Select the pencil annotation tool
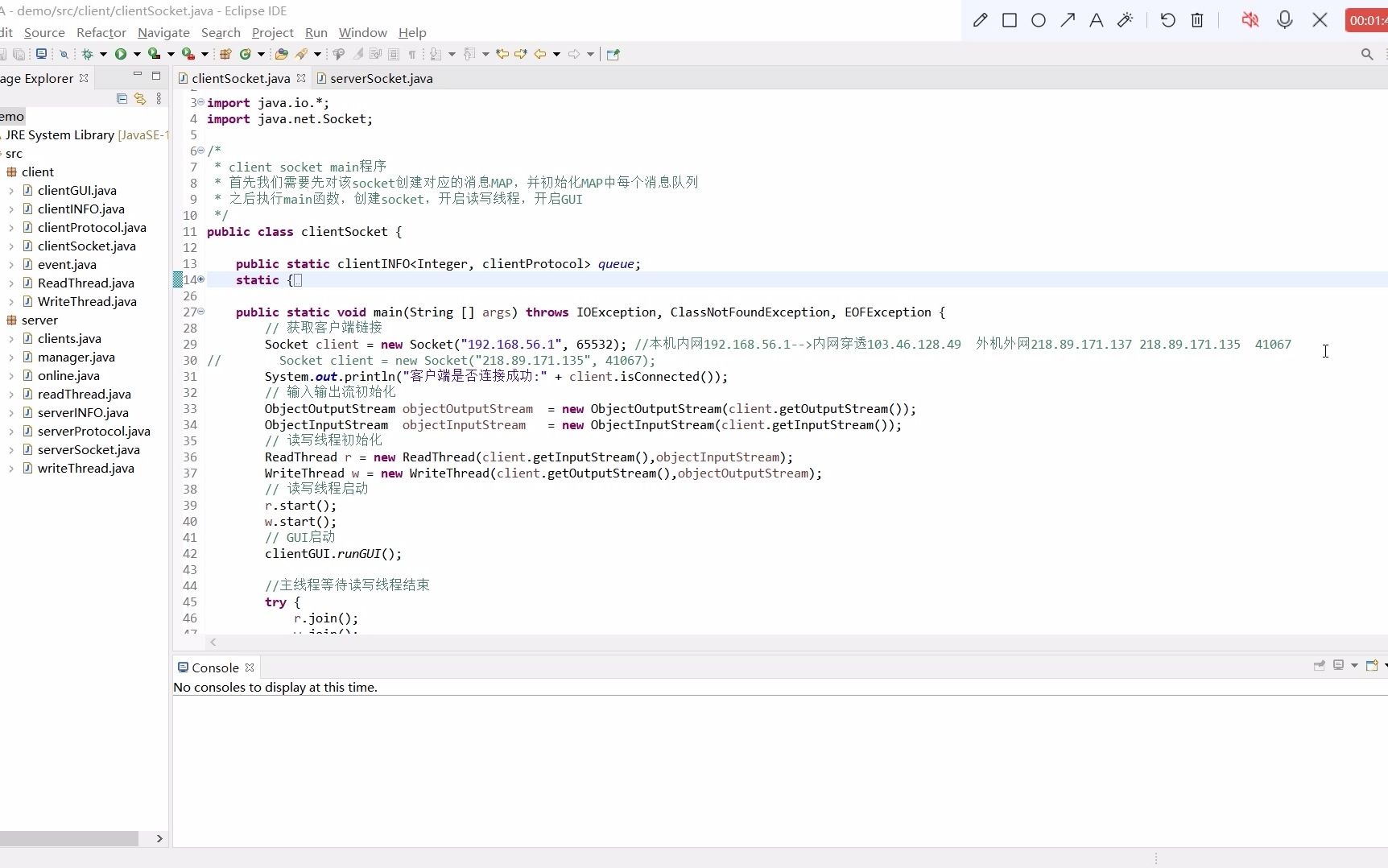Screen dimensions: 1388x868 coord(980,20)
